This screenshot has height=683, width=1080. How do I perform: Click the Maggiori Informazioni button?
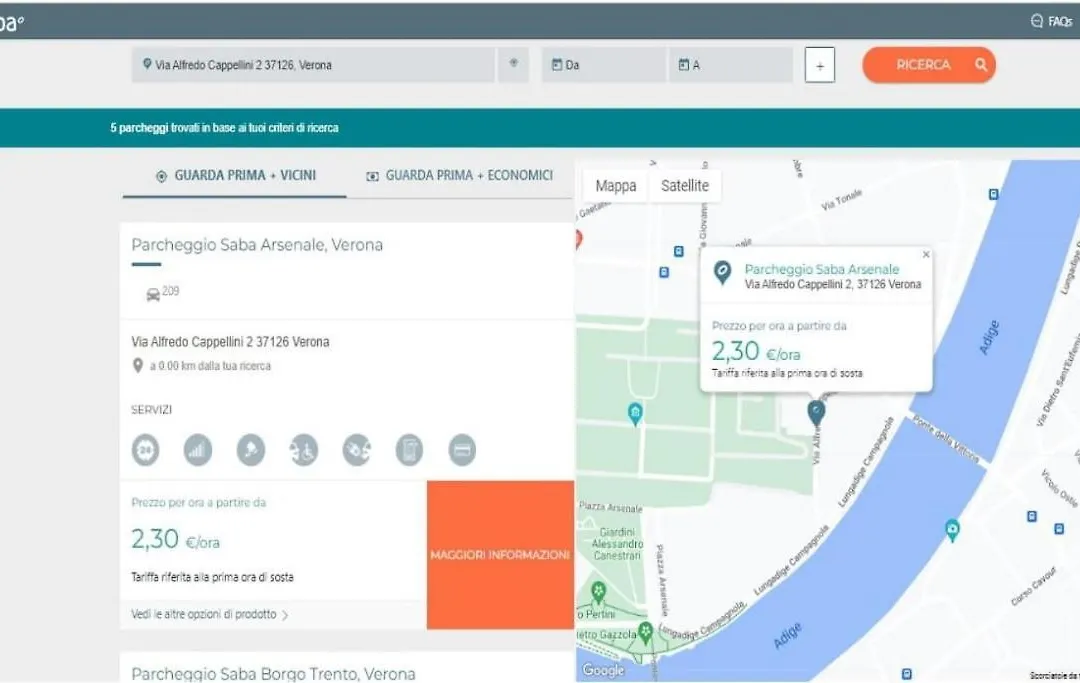tap(500, 555)
